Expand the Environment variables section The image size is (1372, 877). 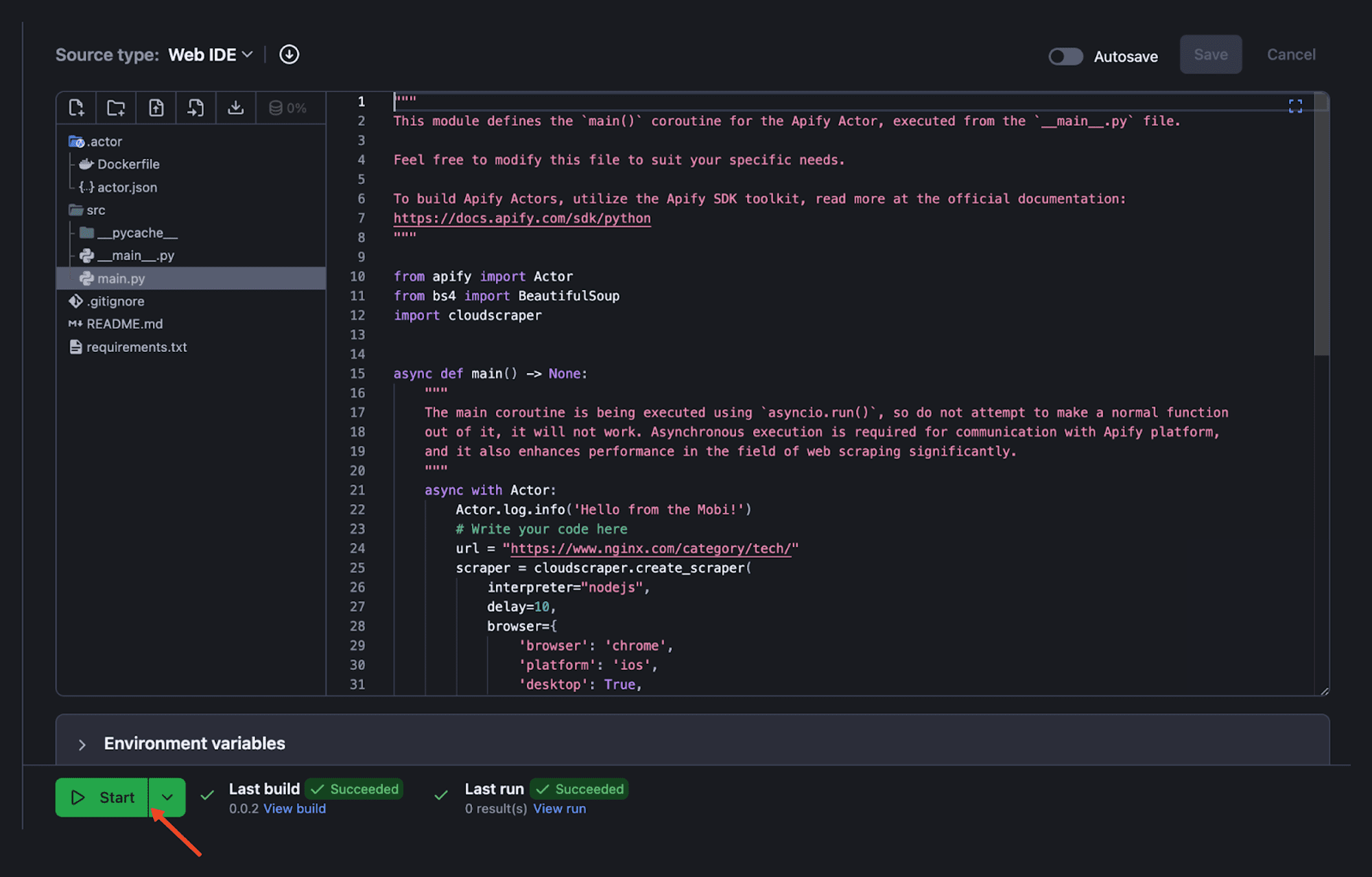80,742
